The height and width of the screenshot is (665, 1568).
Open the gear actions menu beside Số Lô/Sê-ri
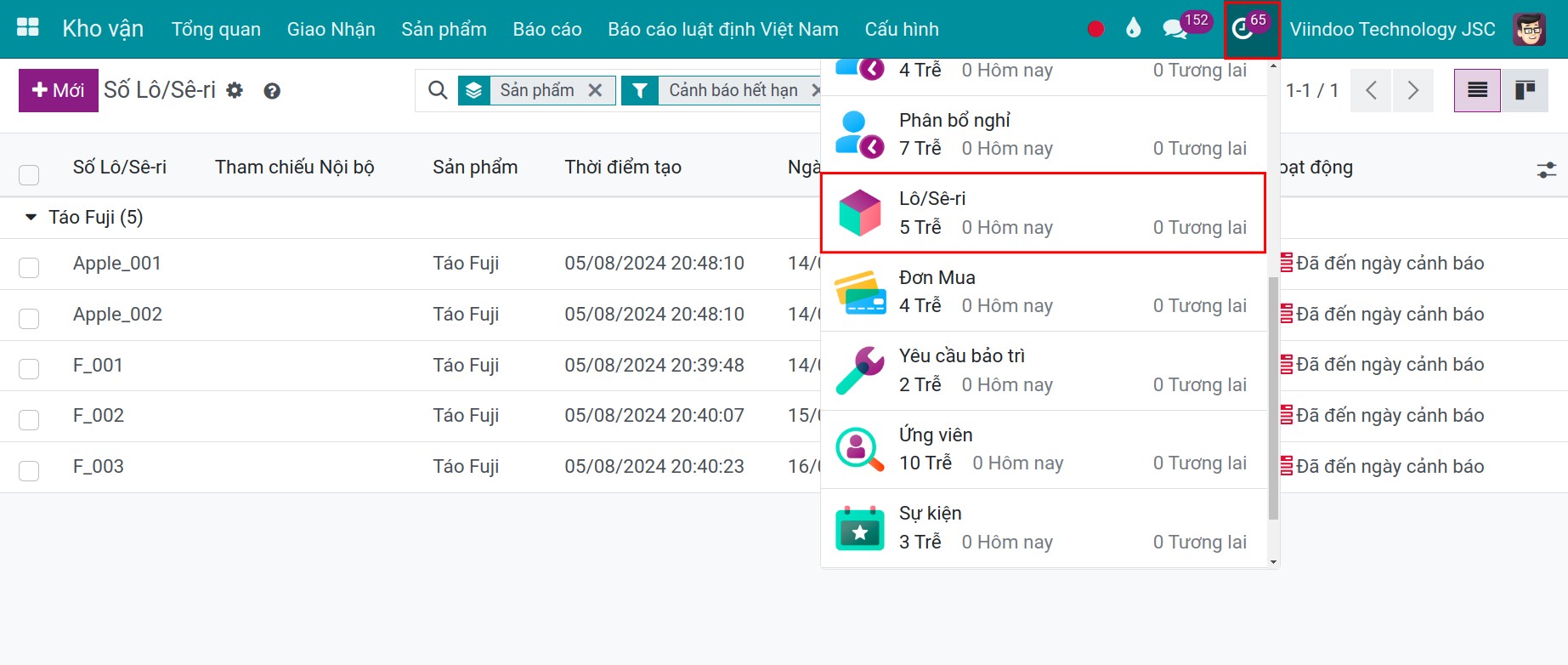point(235,90)
